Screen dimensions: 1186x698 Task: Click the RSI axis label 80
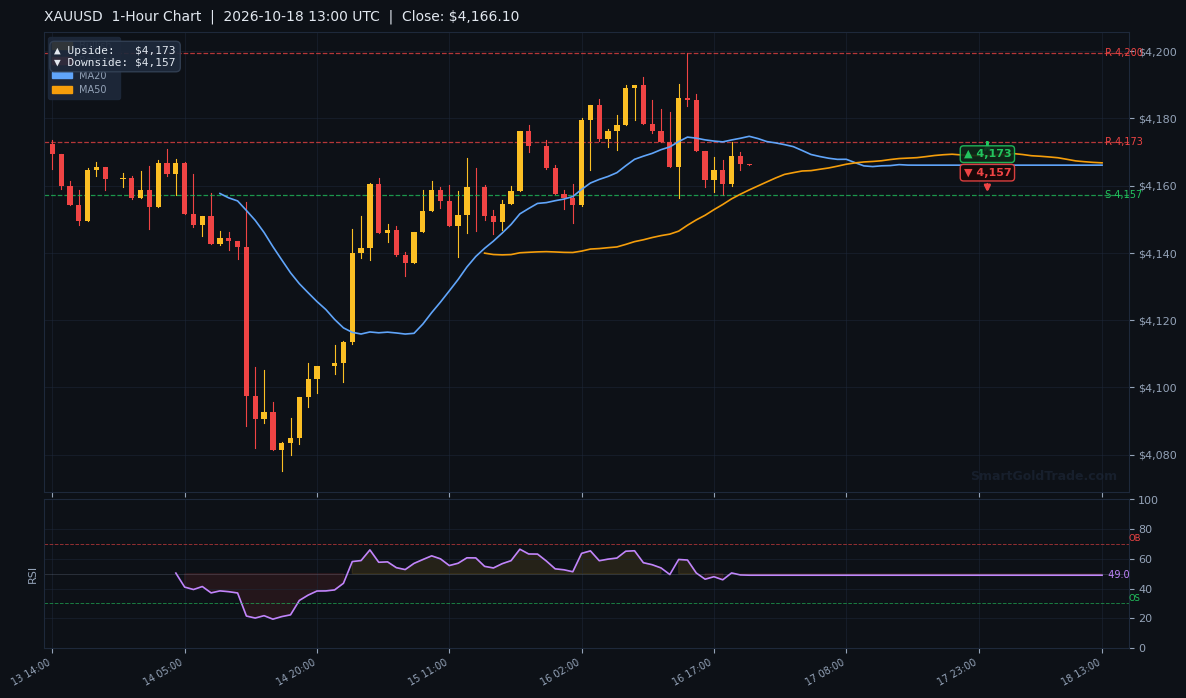click(1145, 530)
